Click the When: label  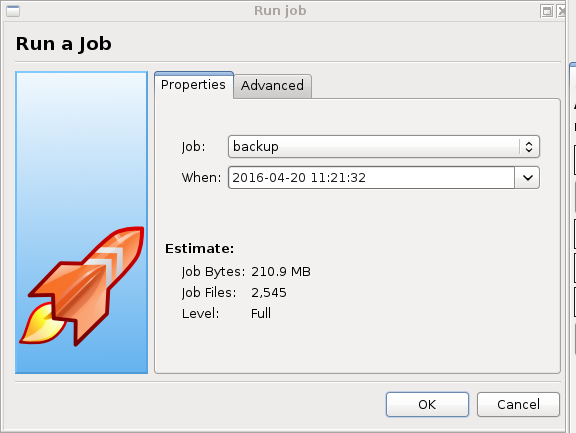click(x=202, y=178)
